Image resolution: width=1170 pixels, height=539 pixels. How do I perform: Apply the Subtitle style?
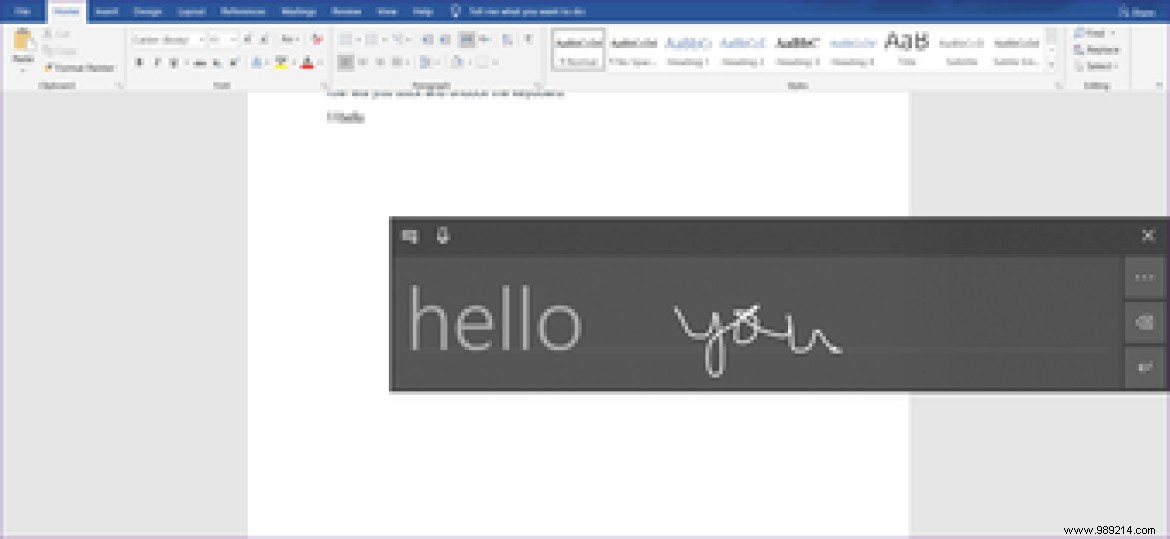[x=962, y=50]
